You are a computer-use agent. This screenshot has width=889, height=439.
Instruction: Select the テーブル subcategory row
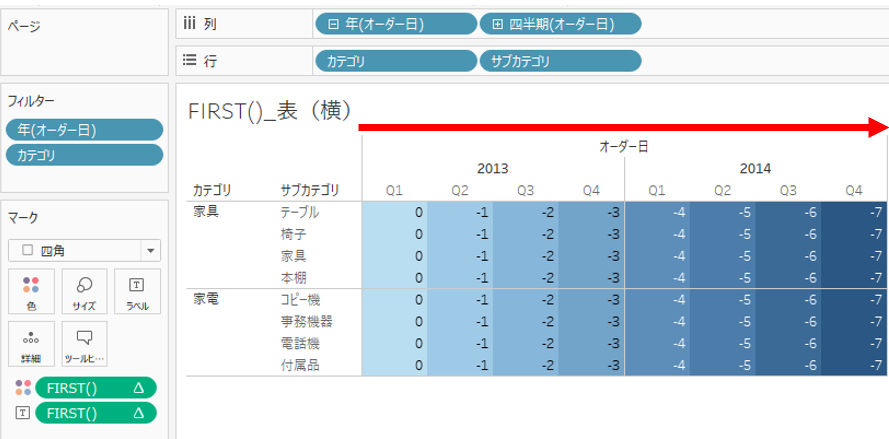click(299, 212)
